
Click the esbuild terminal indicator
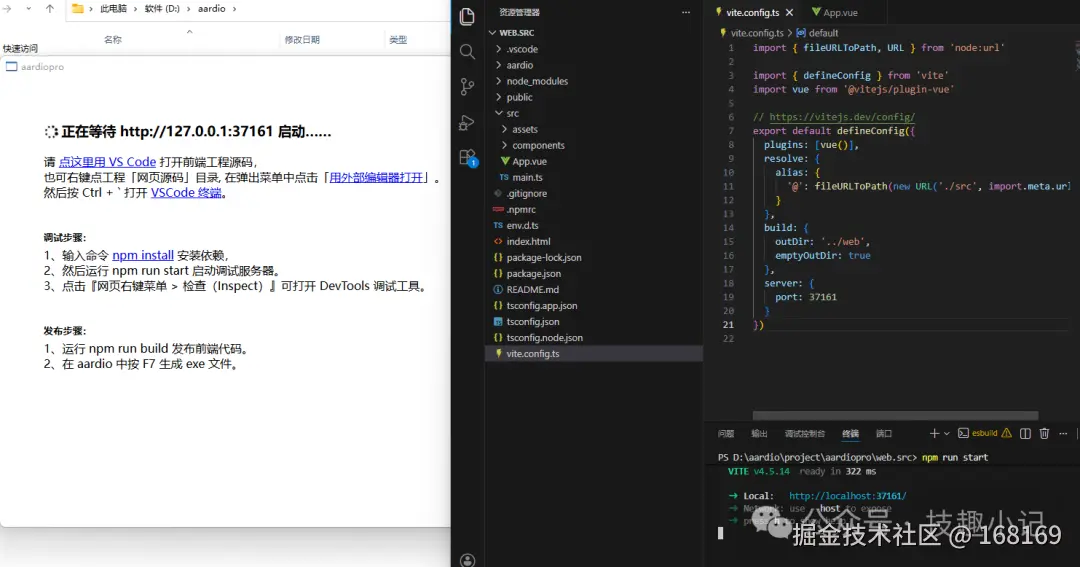(x=977, y=433)
